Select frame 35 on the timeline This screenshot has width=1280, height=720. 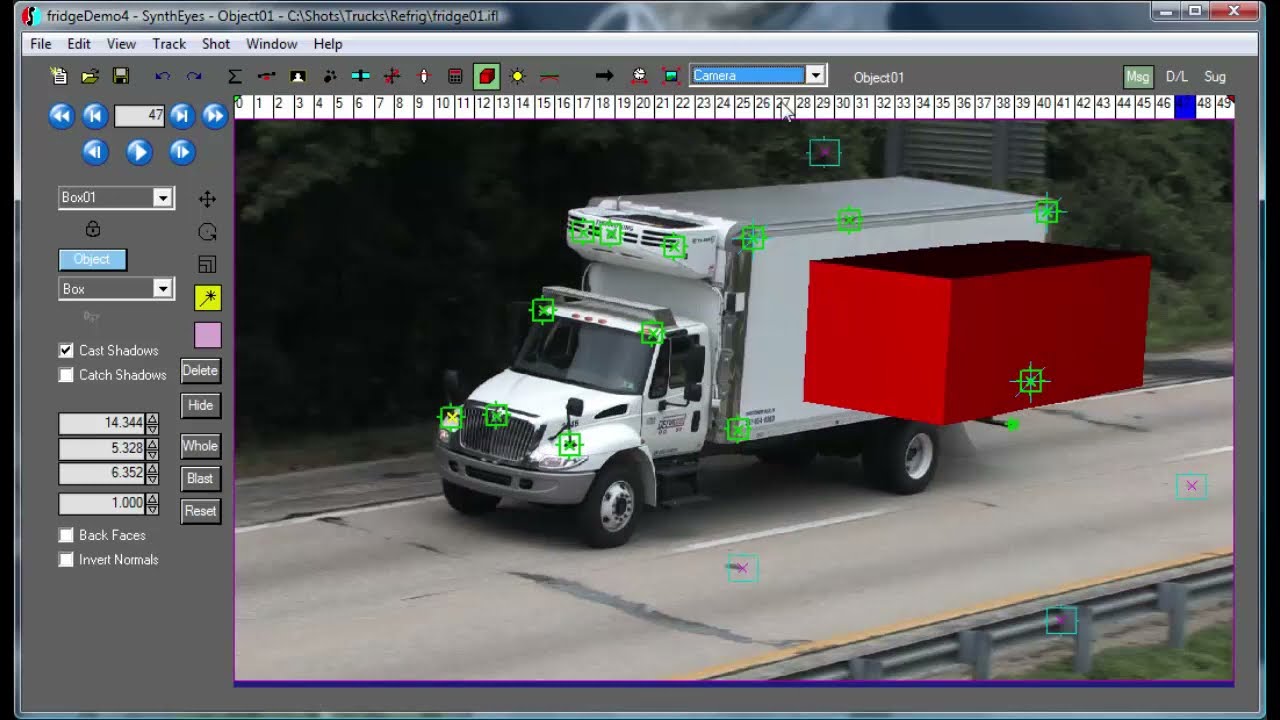tap(943, 104)
